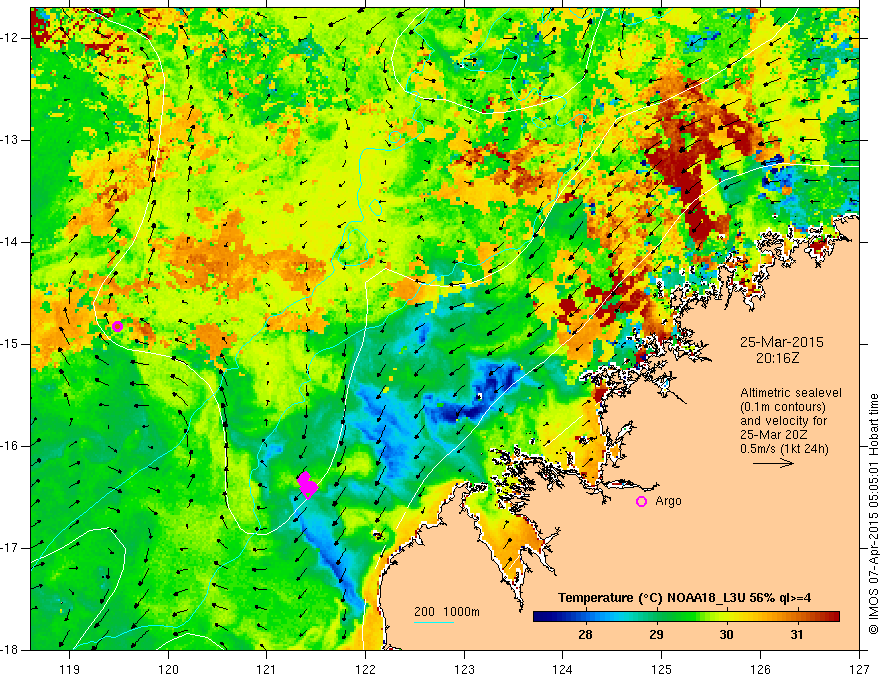Click the '-13' latitude axis label
Image resolution: width=880 pixels, height=680 pixels.
coord(11,140)
